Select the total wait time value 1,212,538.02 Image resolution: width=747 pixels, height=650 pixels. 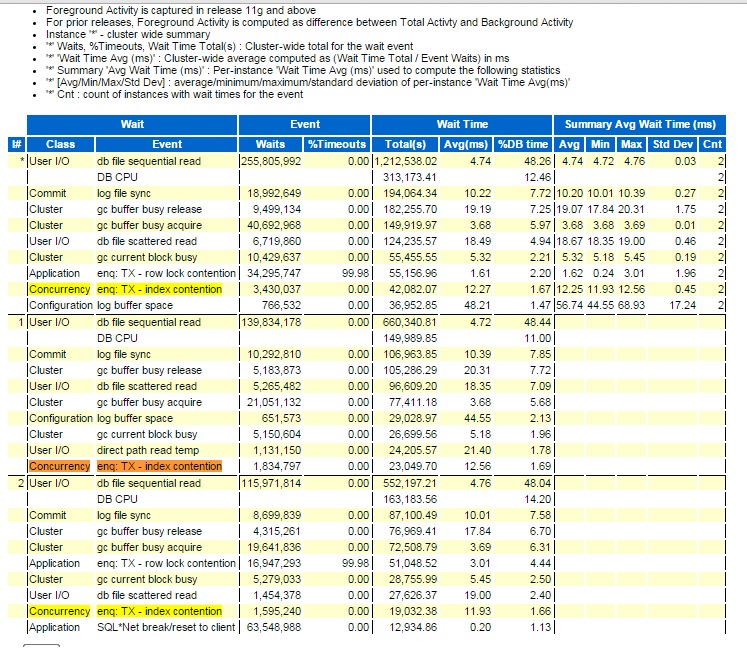[405, 160]
